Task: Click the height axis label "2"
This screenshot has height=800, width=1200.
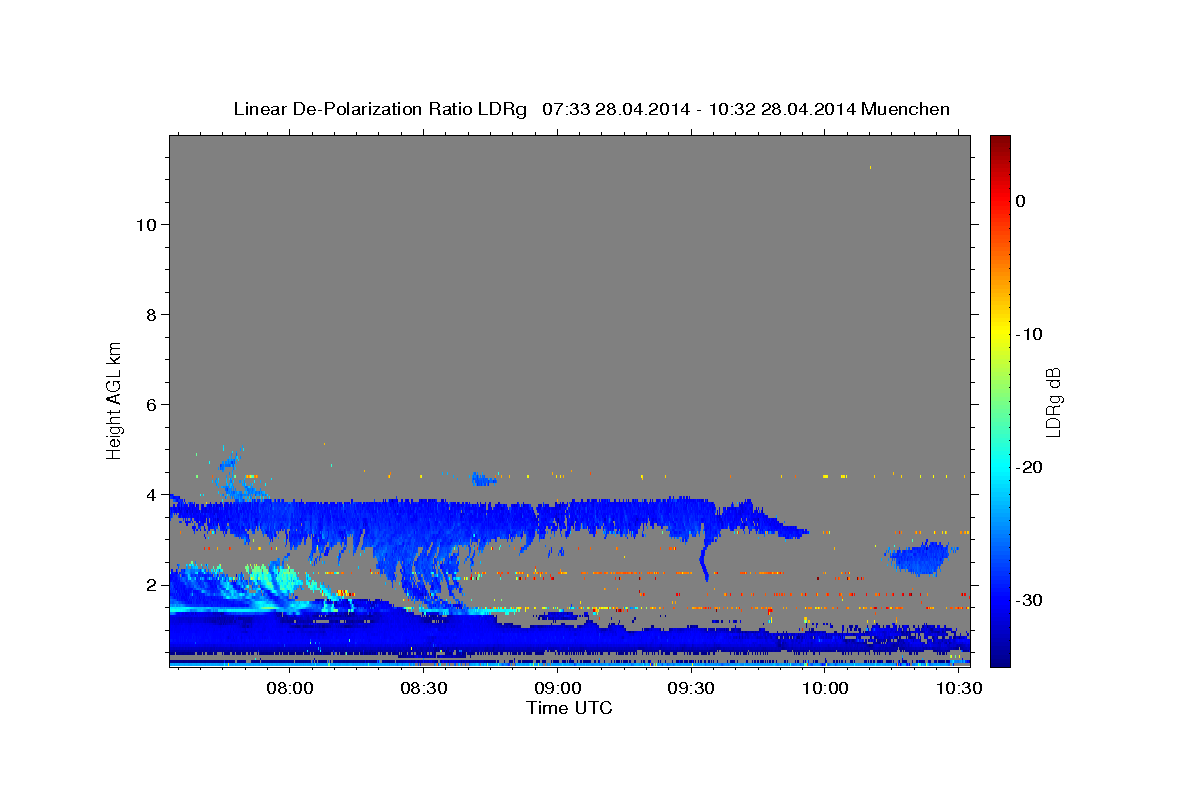Action: pyautogui.click(x=150, y=584)
